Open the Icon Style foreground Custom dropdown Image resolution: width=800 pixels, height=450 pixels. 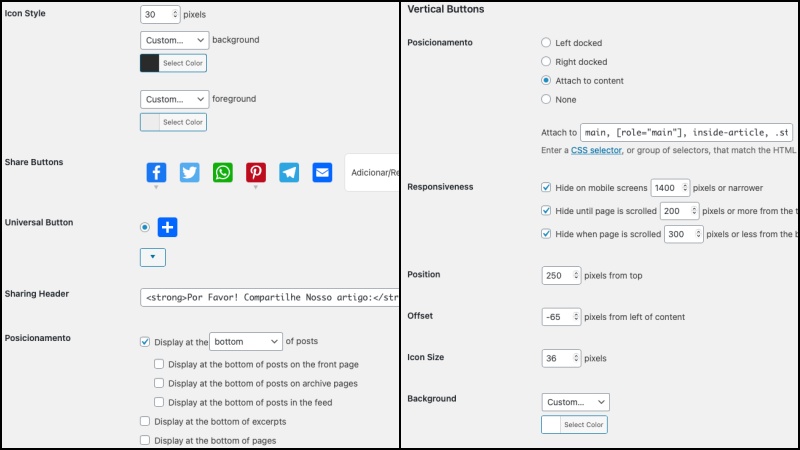174,99
